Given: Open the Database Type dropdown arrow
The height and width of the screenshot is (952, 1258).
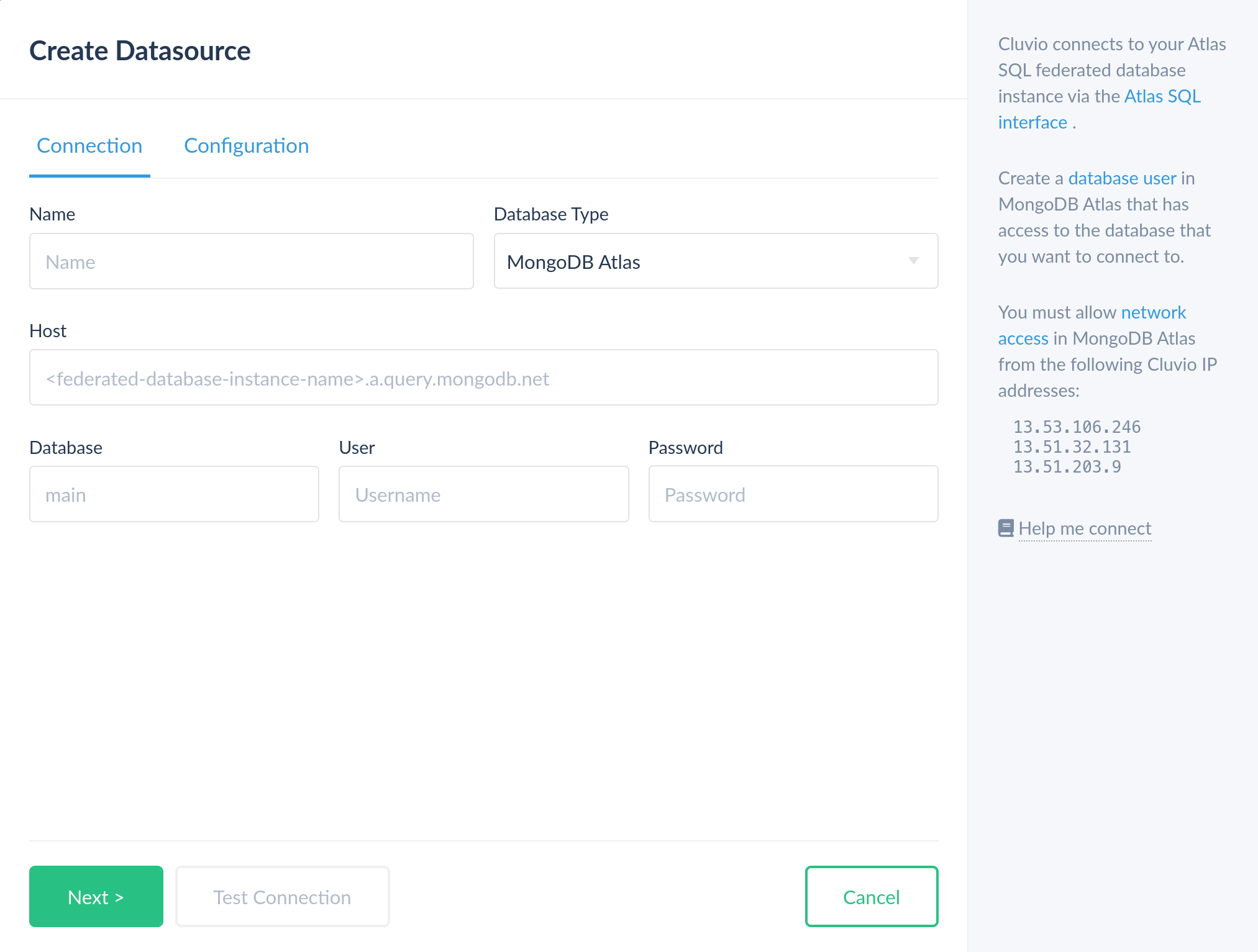Looking at the screenshot, I should (x=914, y=261).
